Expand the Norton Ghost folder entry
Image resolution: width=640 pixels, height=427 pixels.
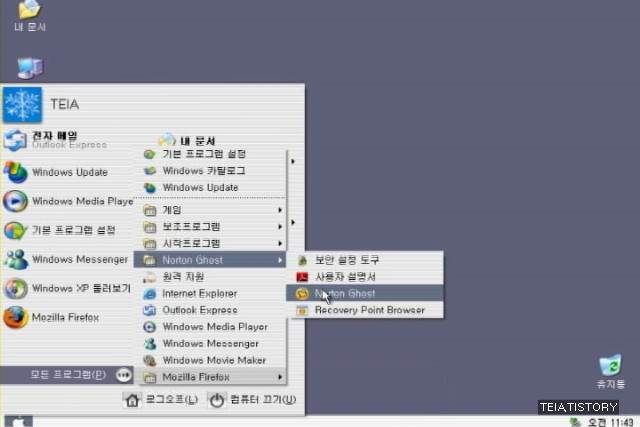tap(210, 260)
